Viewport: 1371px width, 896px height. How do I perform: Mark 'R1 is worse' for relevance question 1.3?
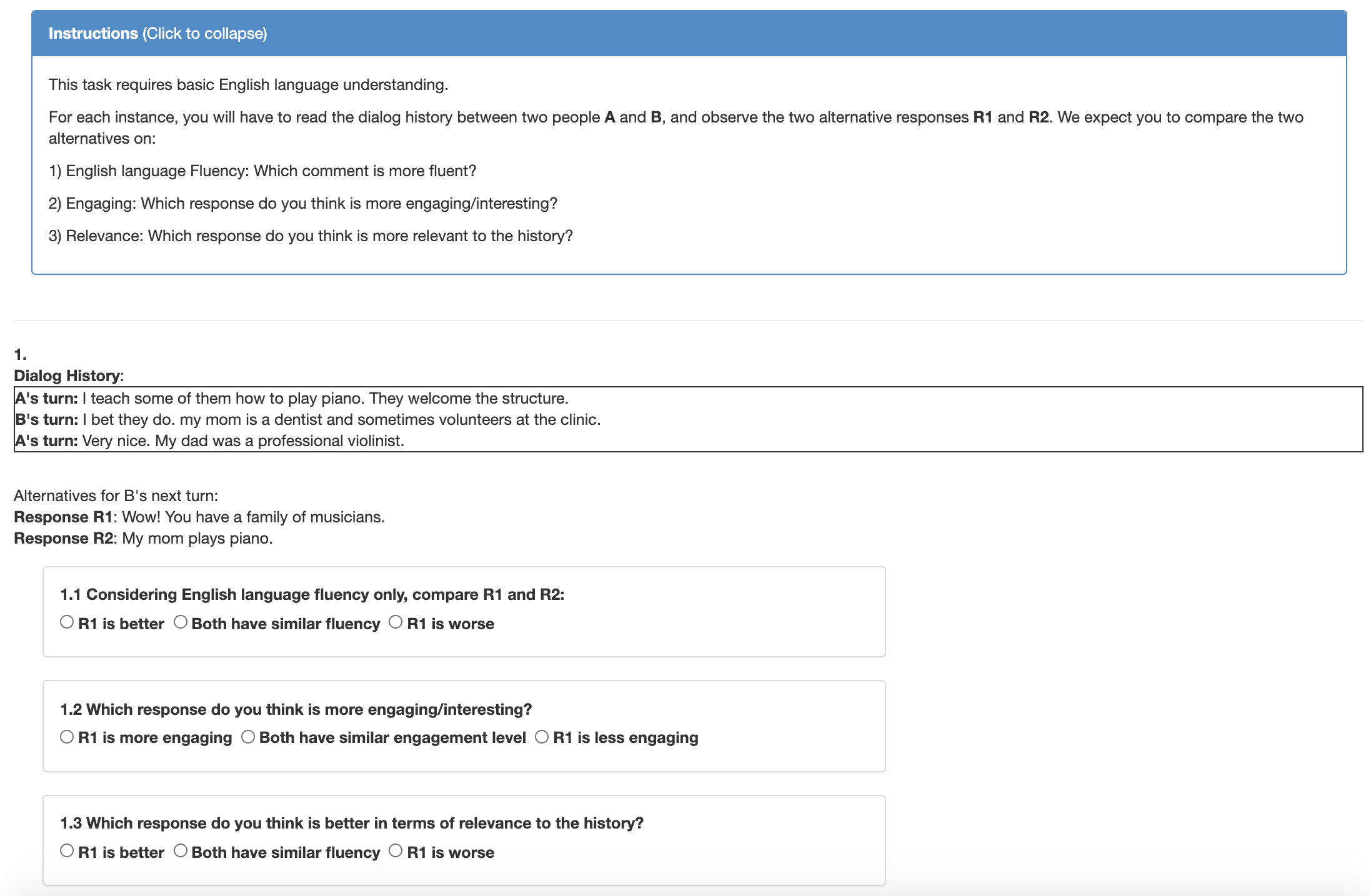(x=396, y=851)
